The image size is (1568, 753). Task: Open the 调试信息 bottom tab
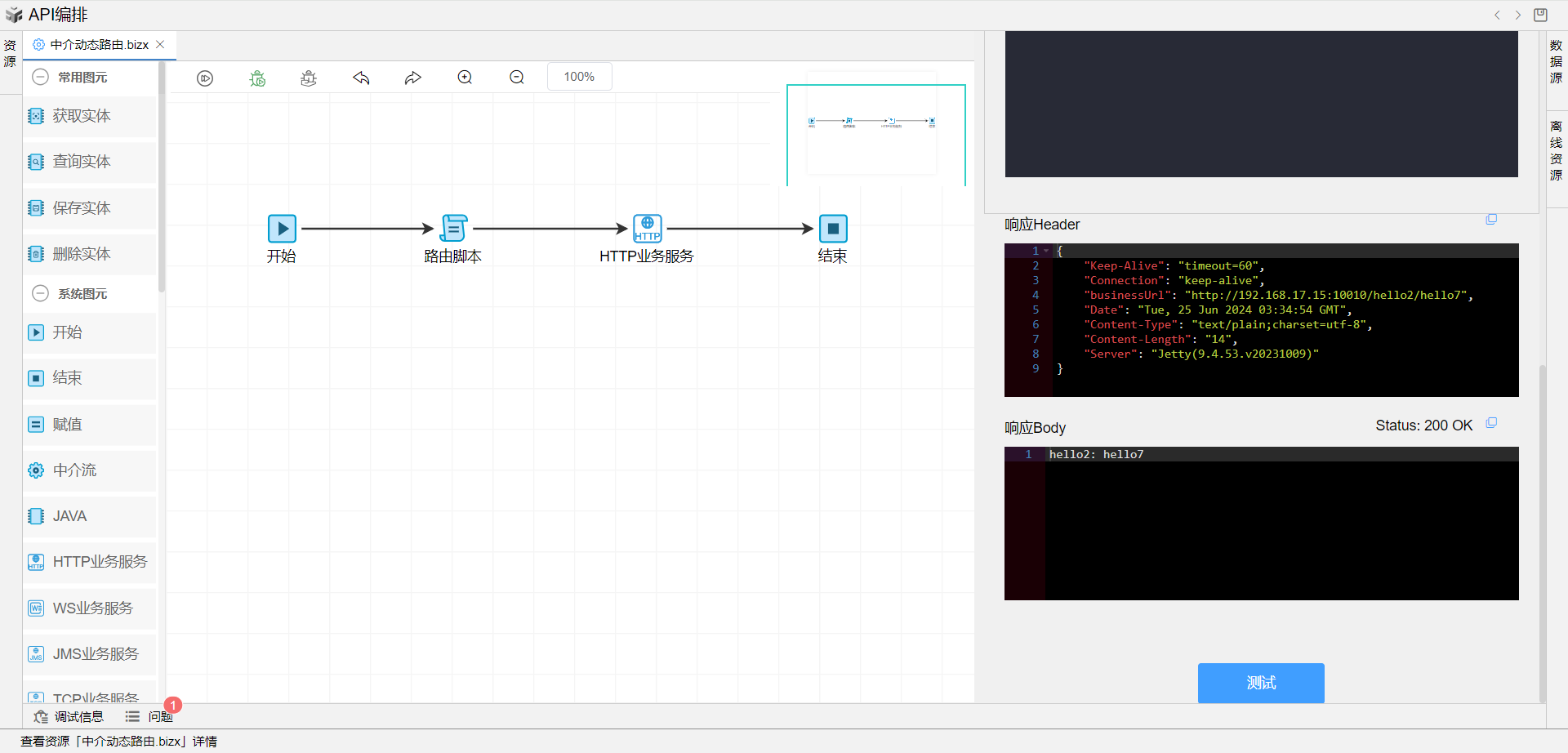point(69,716)
